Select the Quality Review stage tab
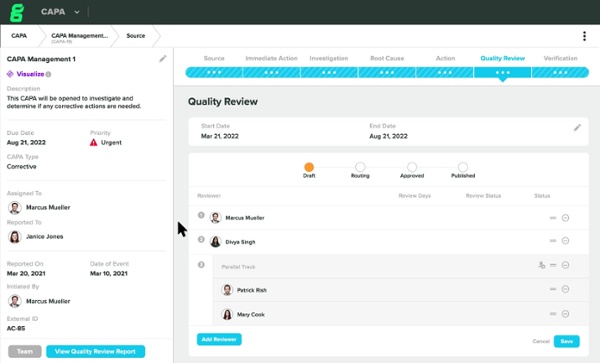The height and width of the screenshot is (363, 600). [502, 58]
